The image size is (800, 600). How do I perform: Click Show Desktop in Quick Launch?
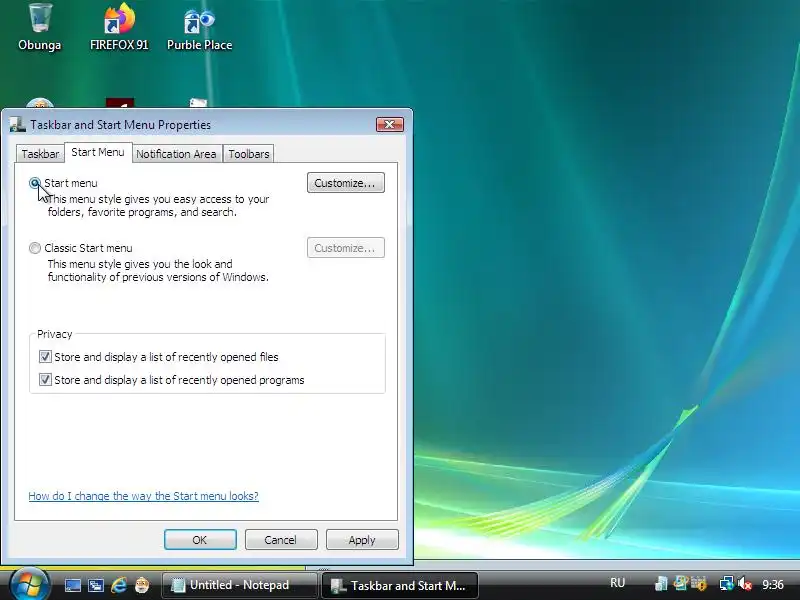tap(72, 585)
